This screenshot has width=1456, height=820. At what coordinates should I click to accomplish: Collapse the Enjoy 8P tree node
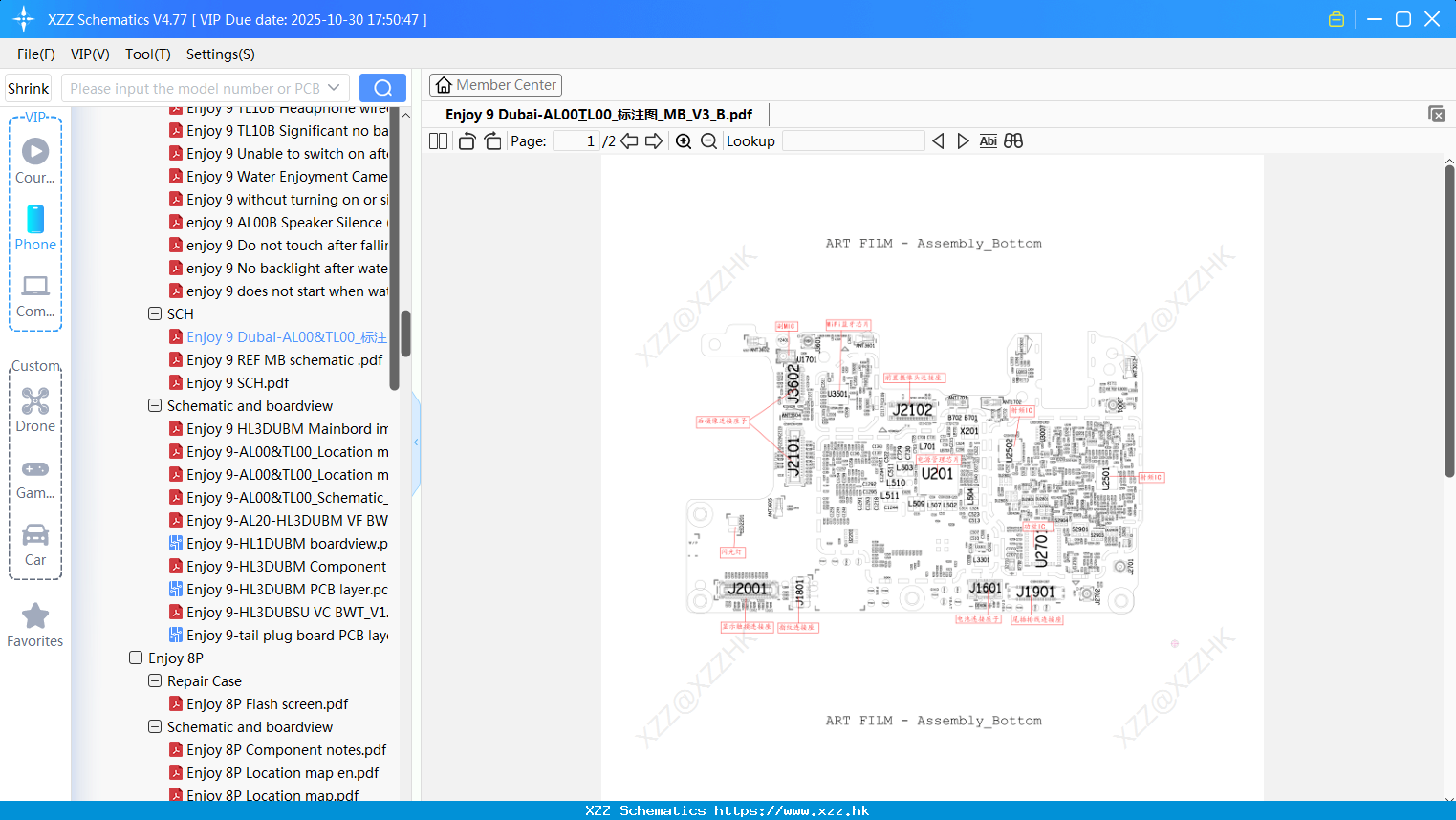coord(136,658)
